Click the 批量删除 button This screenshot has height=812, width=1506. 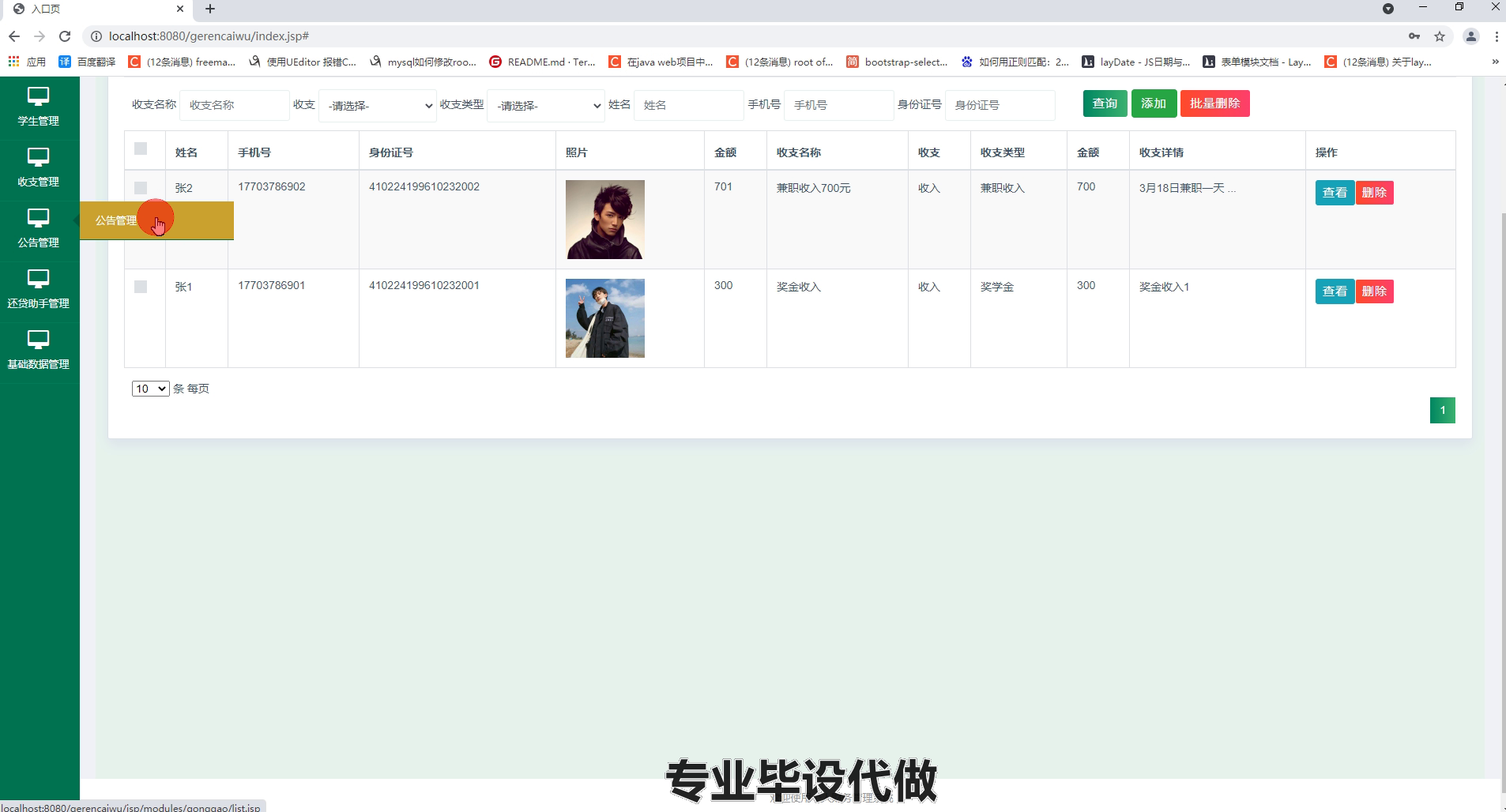tap(1215, 103)
